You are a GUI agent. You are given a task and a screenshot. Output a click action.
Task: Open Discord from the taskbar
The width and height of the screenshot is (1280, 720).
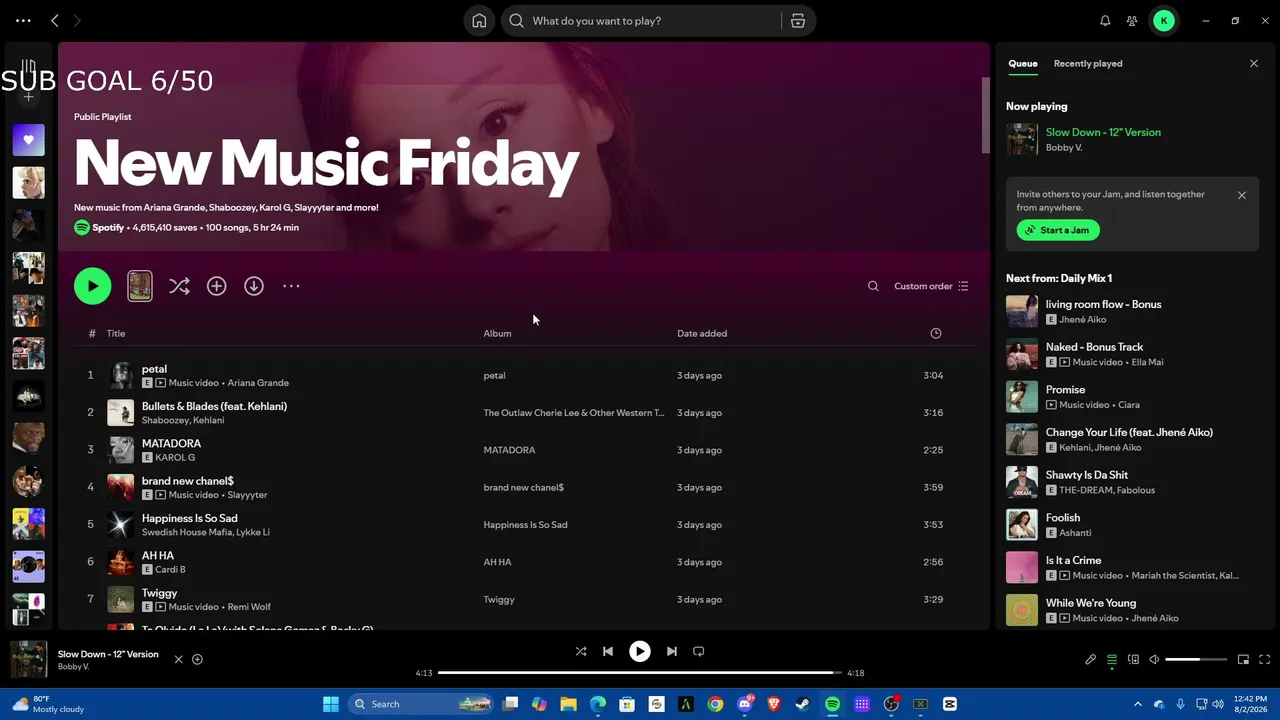[744, 704]
